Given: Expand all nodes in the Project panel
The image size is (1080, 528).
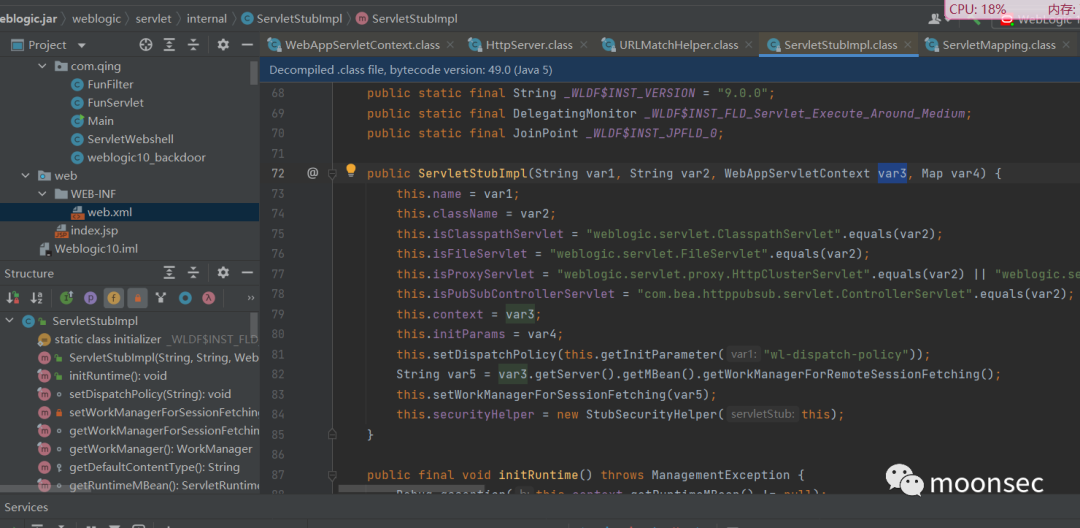Looking at the screenshot, I should pos(169,45).
